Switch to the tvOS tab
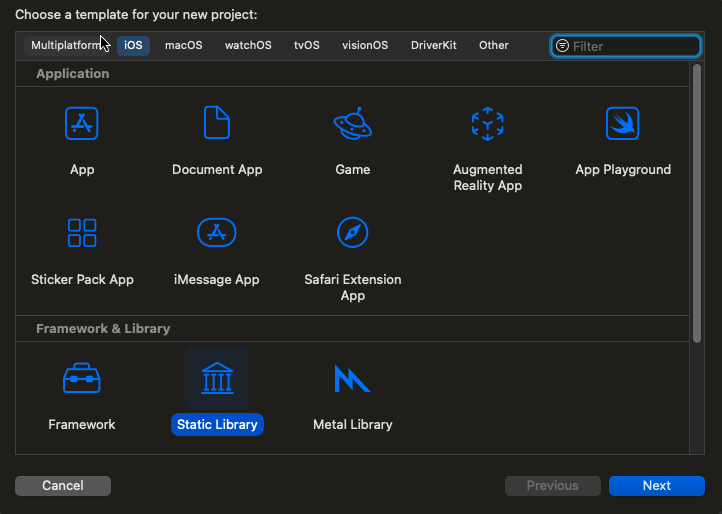Image resolution: width=722 pixels, height=514 pixels. coord(307,46)
